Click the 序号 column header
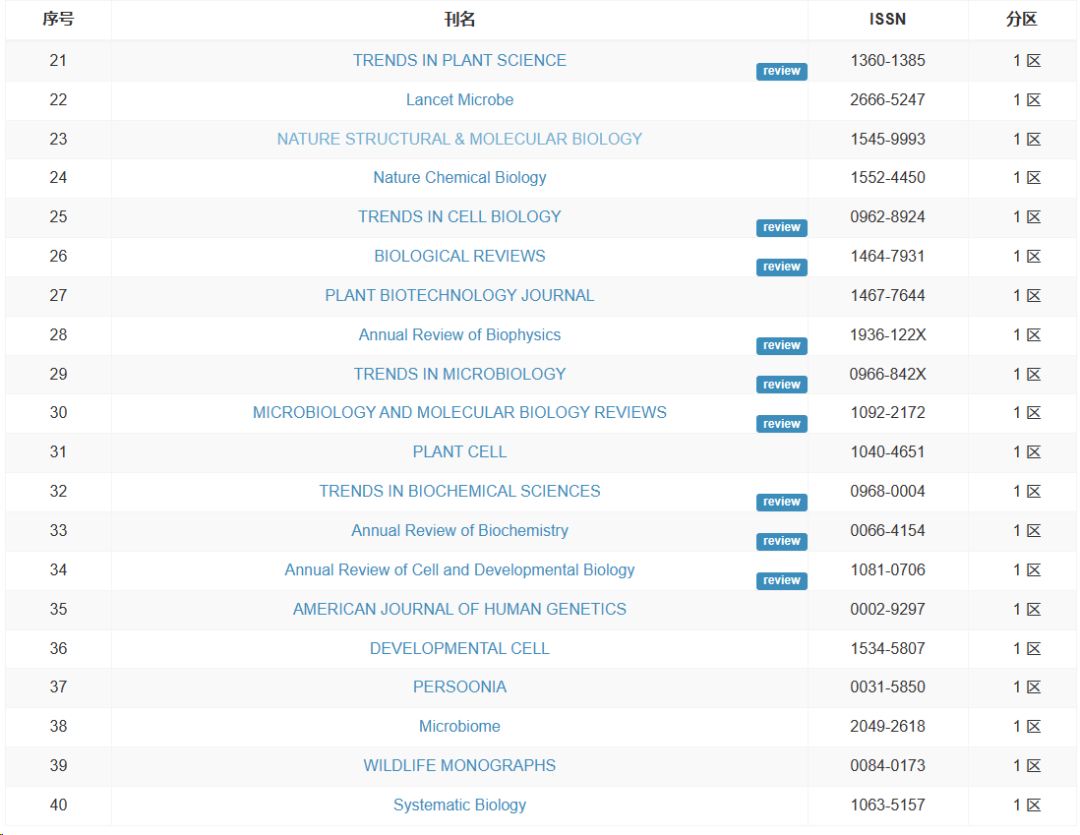1080x835 pixels. click(58, 19)
